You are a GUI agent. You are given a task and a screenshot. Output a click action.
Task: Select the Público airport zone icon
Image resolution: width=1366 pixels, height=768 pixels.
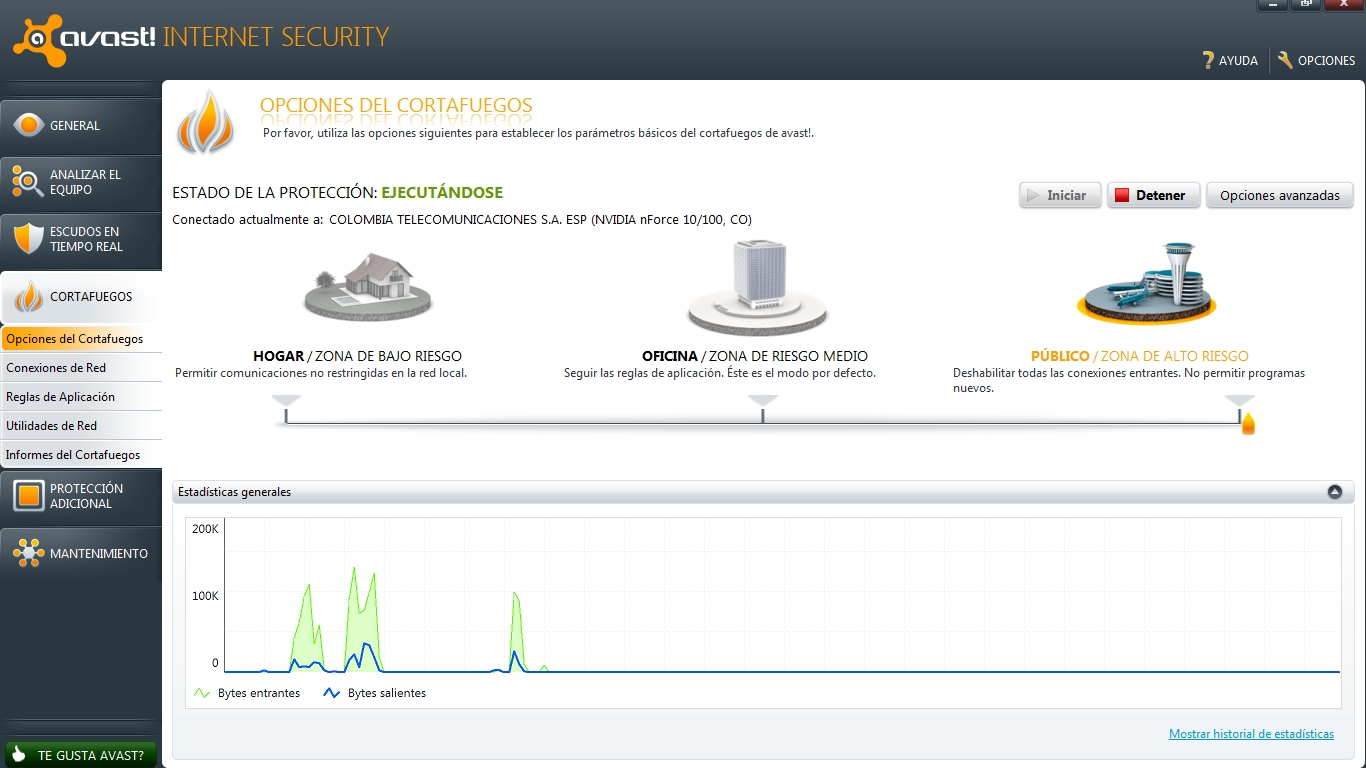pos(1146,284)
